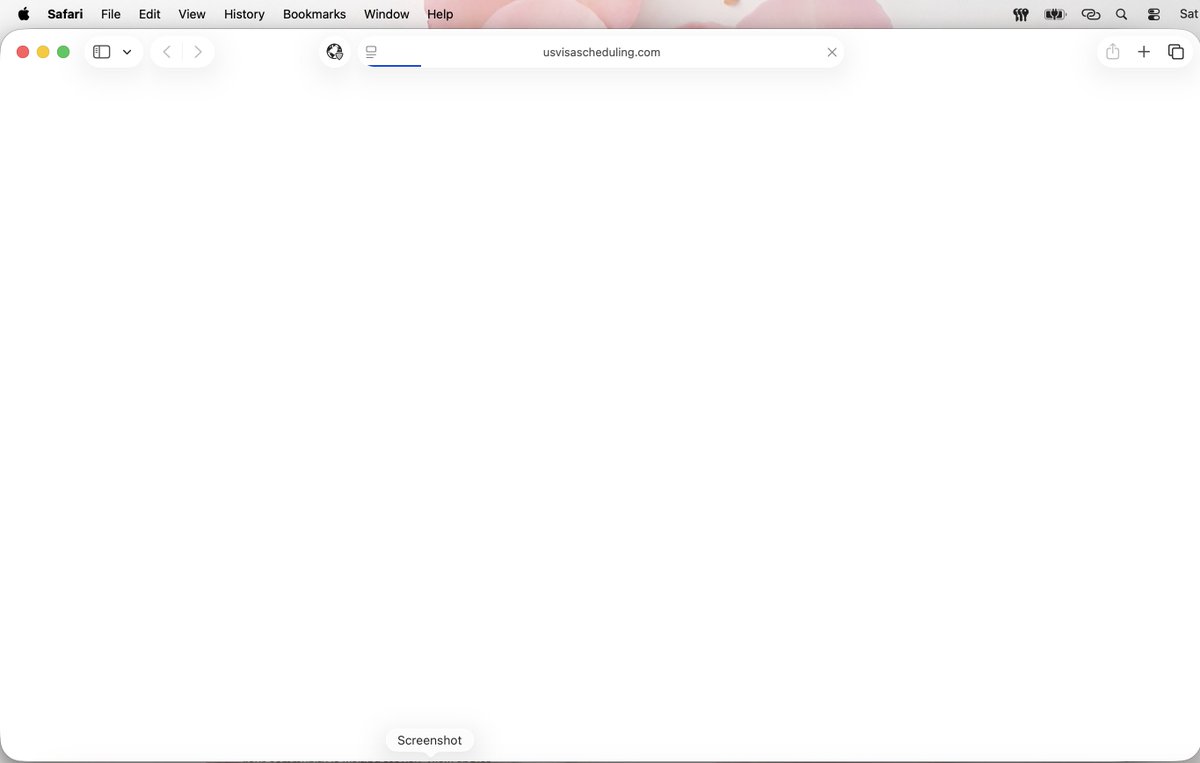Maximize the Safari window
1200x763 pixels.
pos(63,52)
